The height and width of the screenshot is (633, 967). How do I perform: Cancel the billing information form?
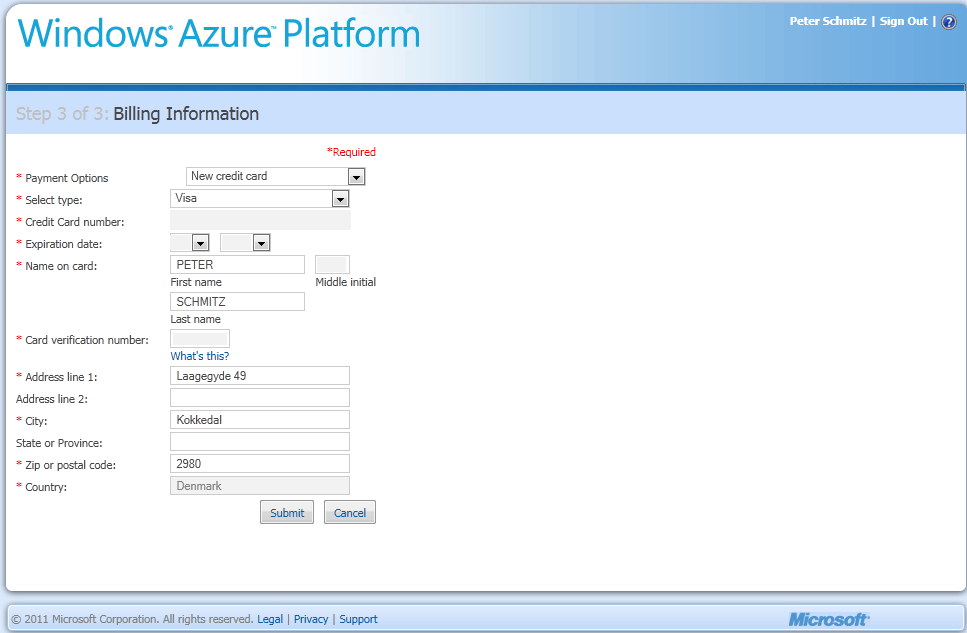[x=350, y=512]
